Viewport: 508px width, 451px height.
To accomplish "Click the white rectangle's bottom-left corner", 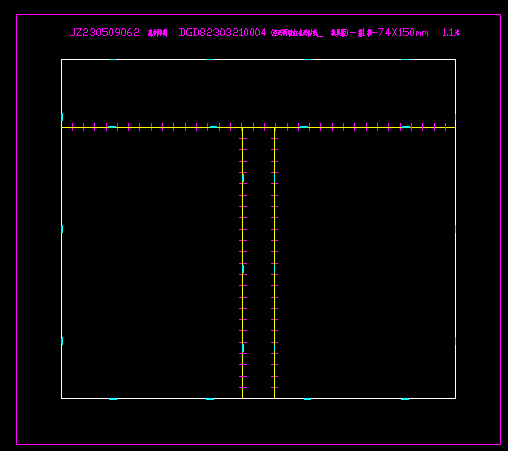I will coord(62,398).
